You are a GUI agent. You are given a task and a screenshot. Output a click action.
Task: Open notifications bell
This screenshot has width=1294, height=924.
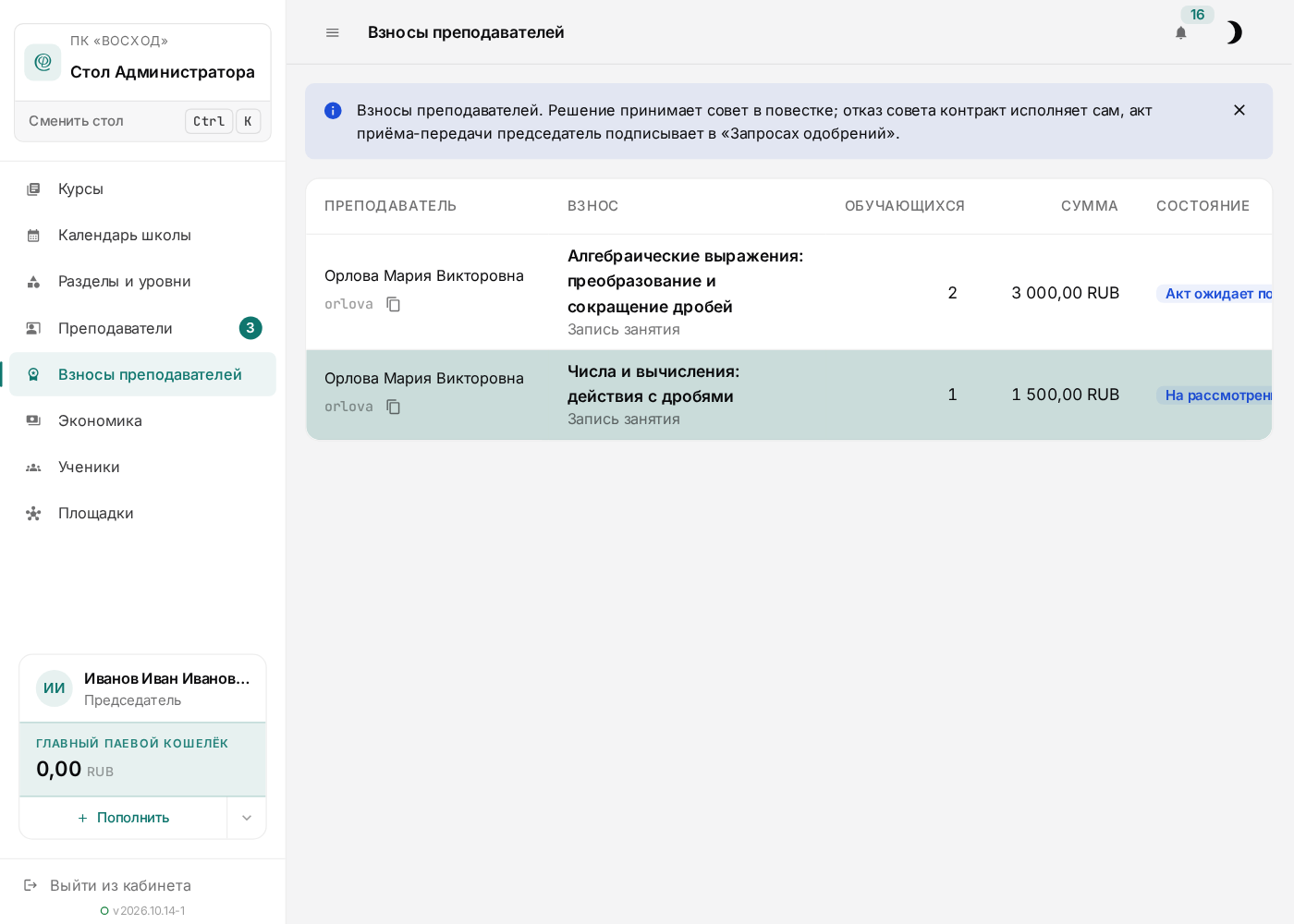[x=1180, y=32]
